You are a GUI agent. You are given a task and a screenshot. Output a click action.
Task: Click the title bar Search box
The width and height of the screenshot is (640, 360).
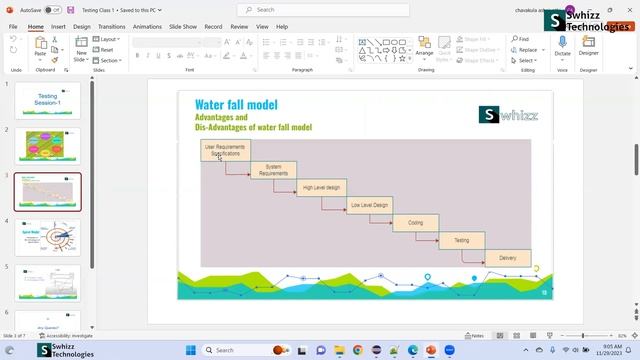tap(323, 10)
